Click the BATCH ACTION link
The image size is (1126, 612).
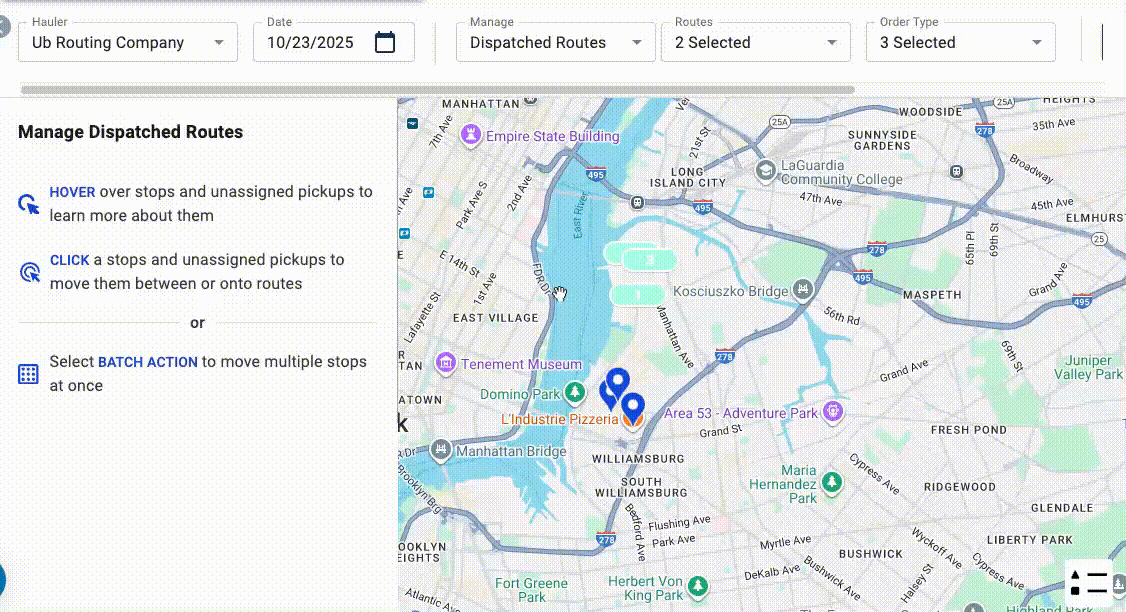click(147, 362)
